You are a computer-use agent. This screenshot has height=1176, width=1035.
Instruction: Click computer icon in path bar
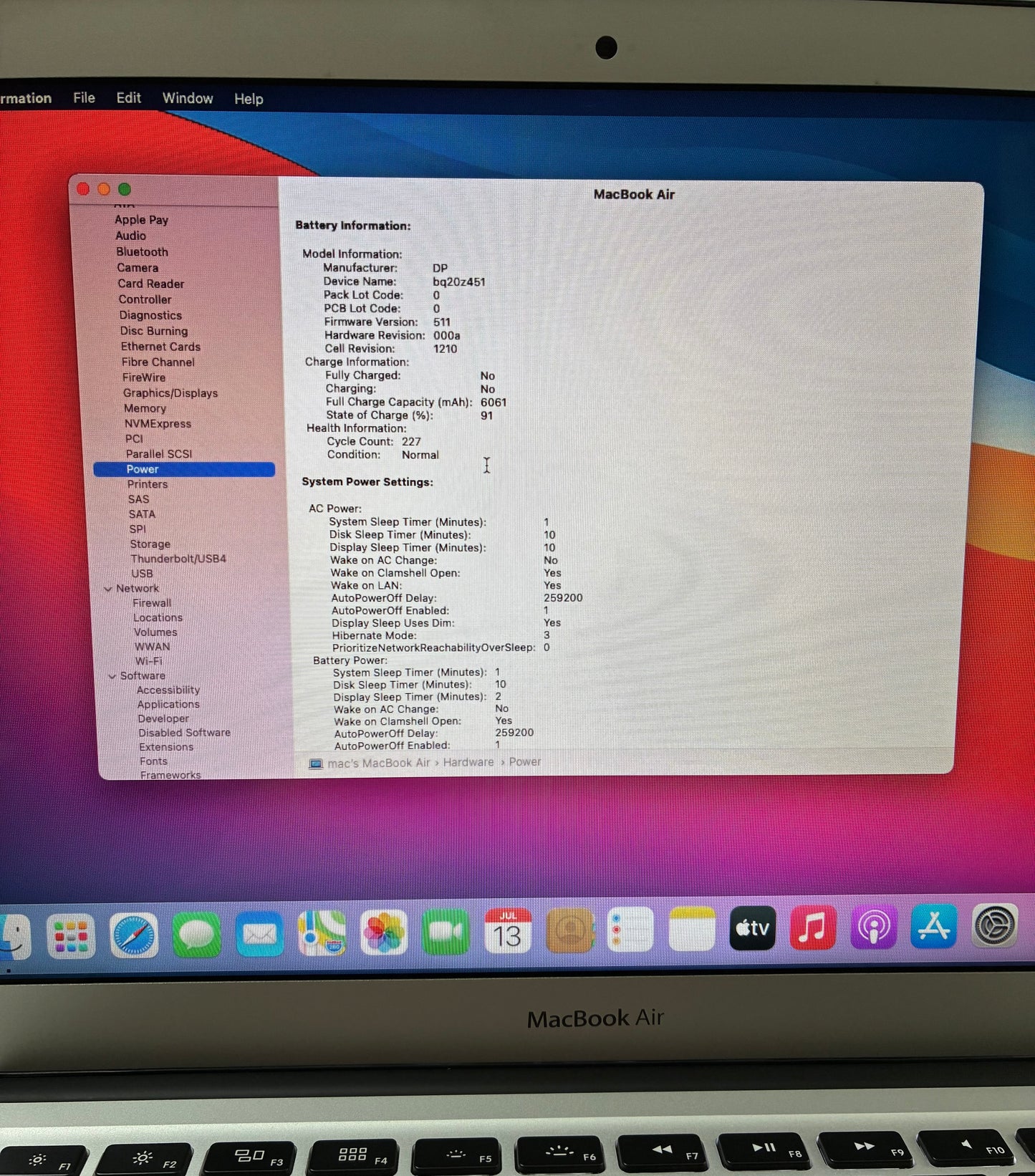316,763
